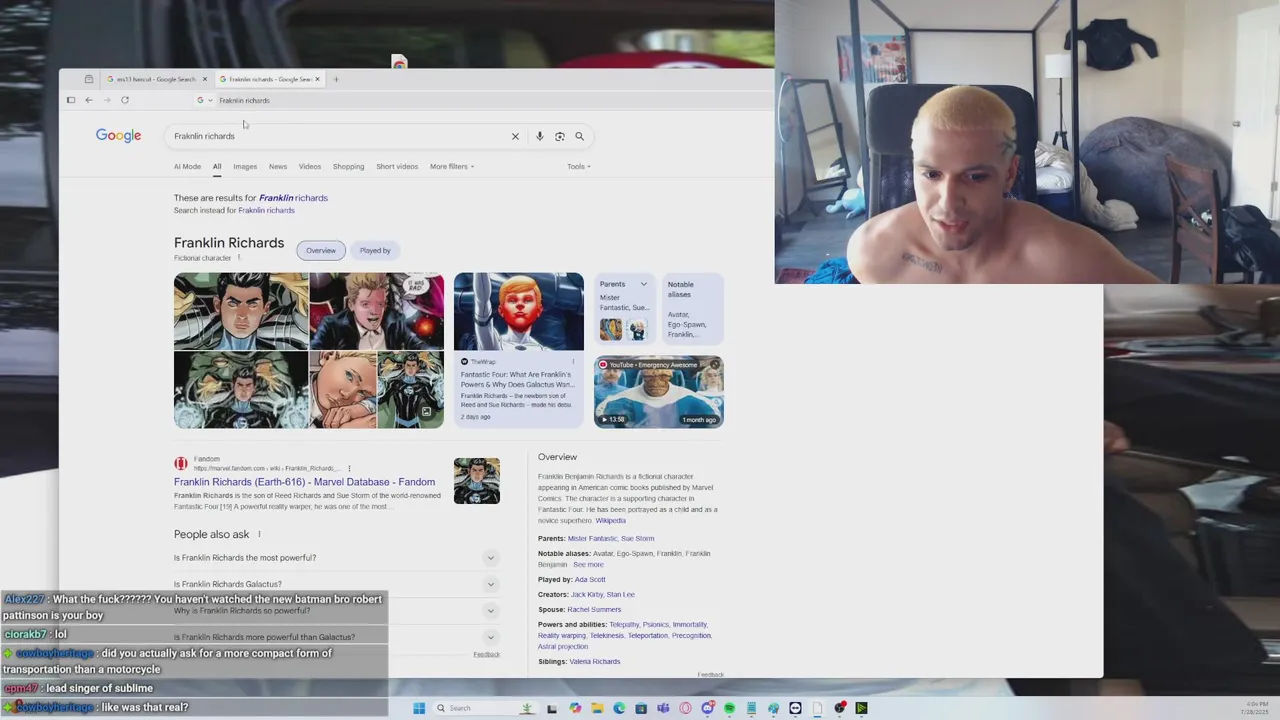This screenshot has height=720, width=1280.
Task: Click the magnifier search submit icon
Action: click(579, 136)
